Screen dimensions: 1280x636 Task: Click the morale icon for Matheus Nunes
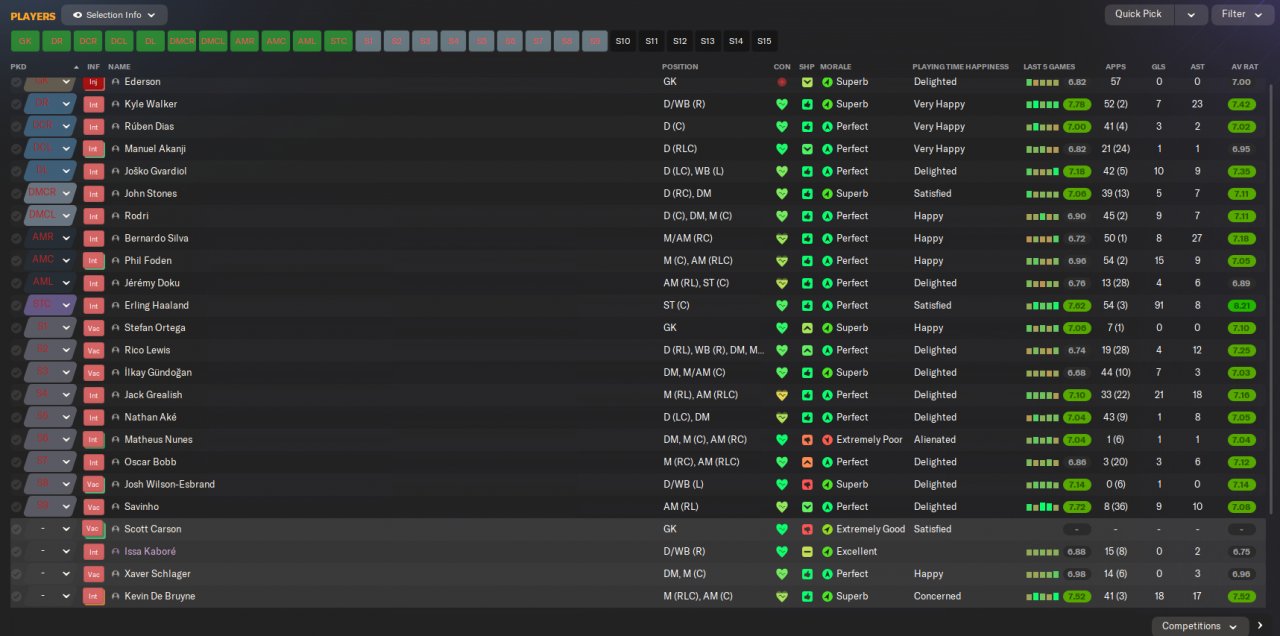827,440
